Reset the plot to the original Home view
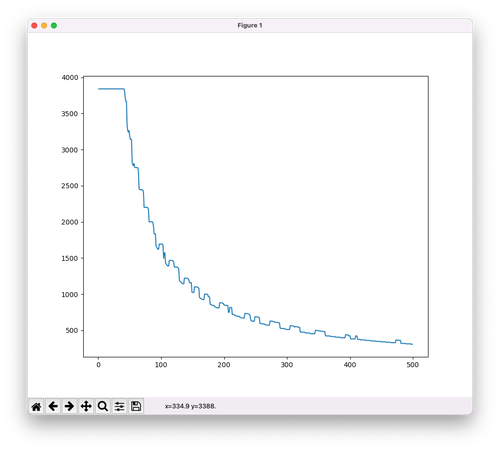Image resolution: width=500 pixels, height=451 pixels. click(x=36, y=406)
